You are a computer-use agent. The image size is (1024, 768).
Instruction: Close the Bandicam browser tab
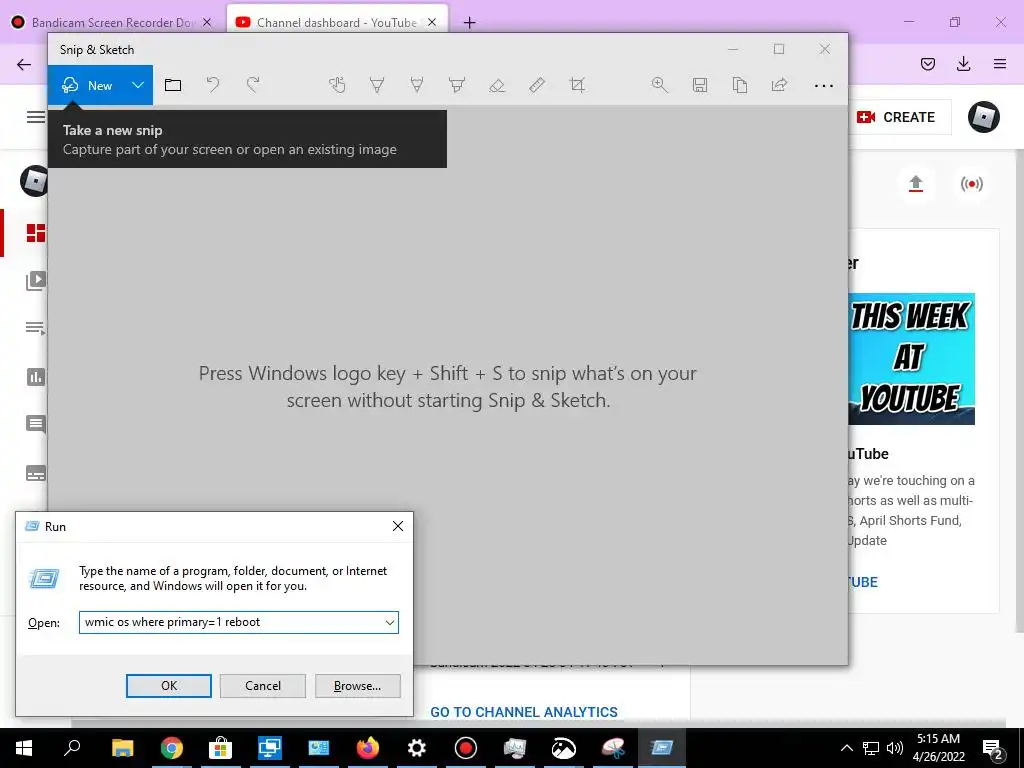pyautogui.click(x=207, y=22)
